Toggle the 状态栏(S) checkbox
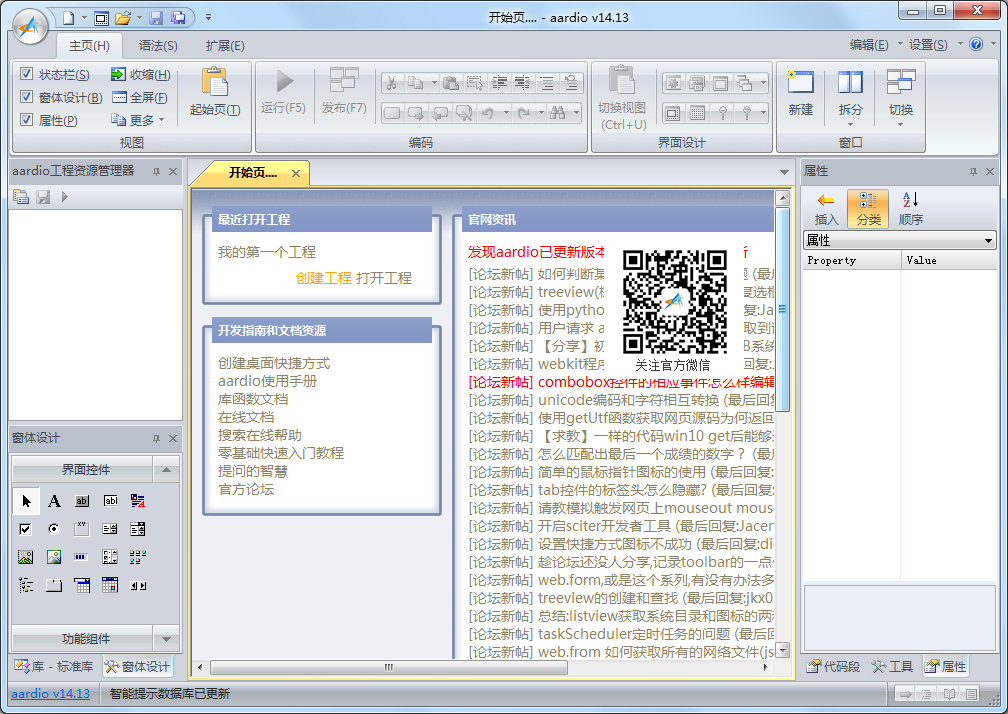This screenshot has width=1008, height=714. tap(26, 74)
